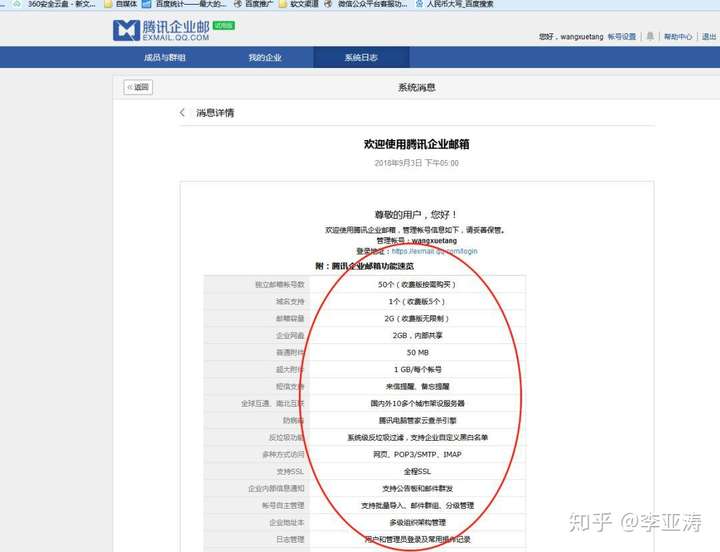Click the 企业内部信息通知 row label

tap(276, 489)
